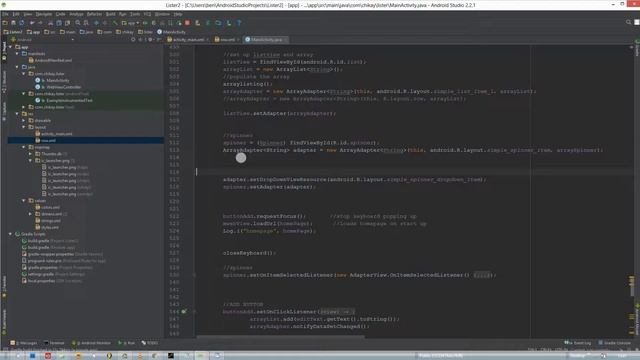
Task: Click the Find magnifier toolbar icon
Action: pyautogui.click(x=78, y=23)
